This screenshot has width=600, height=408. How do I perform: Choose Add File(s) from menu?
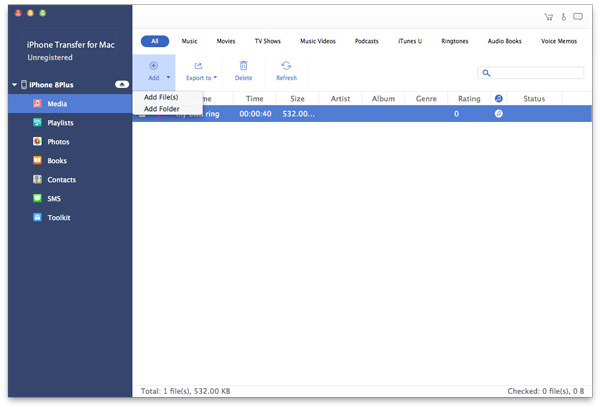(x=161, y=97)
